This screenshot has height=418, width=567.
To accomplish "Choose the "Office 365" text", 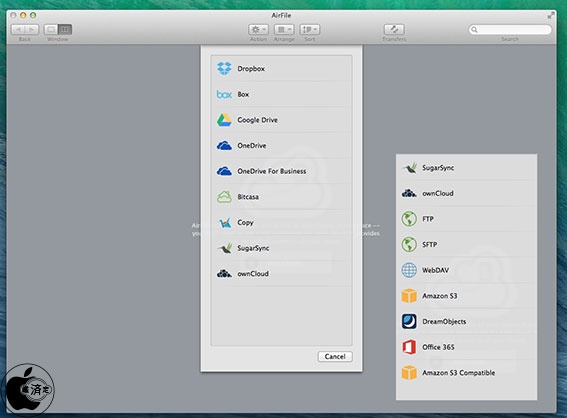I will click(438, 347).
